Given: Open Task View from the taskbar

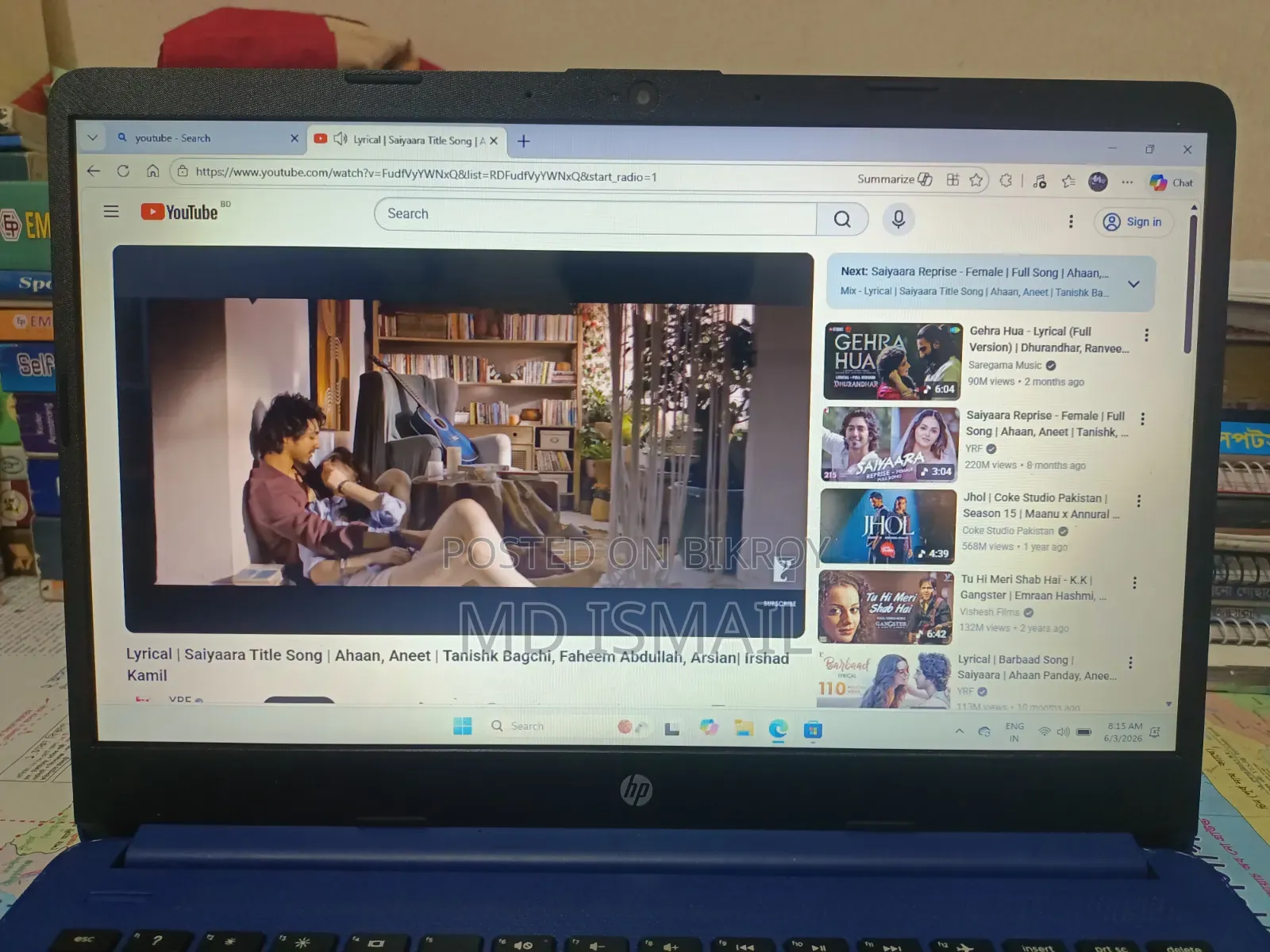Looking at the screenshot, I should [672, 728].
